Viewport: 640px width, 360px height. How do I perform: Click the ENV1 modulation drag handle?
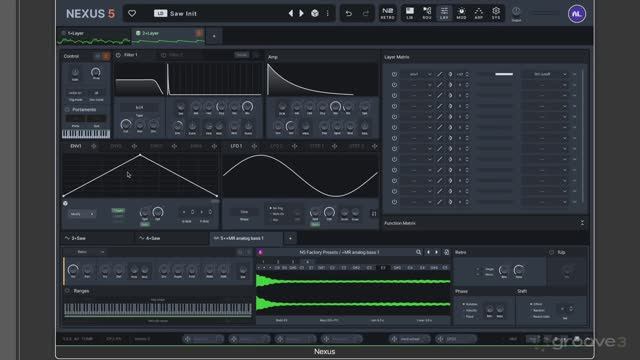[x=93, y=146]
